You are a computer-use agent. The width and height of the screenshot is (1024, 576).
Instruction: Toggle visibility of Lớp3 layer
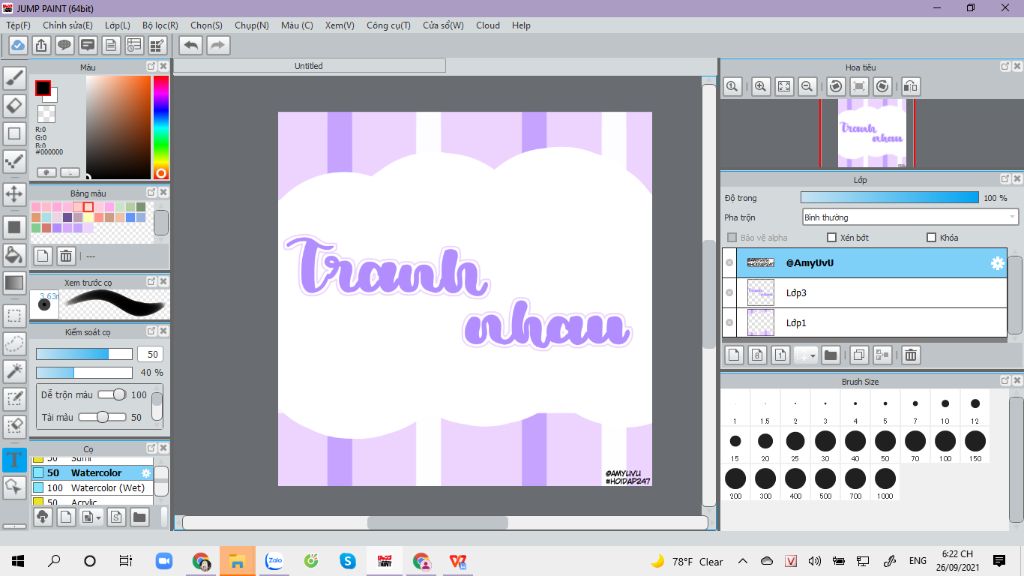729,293
